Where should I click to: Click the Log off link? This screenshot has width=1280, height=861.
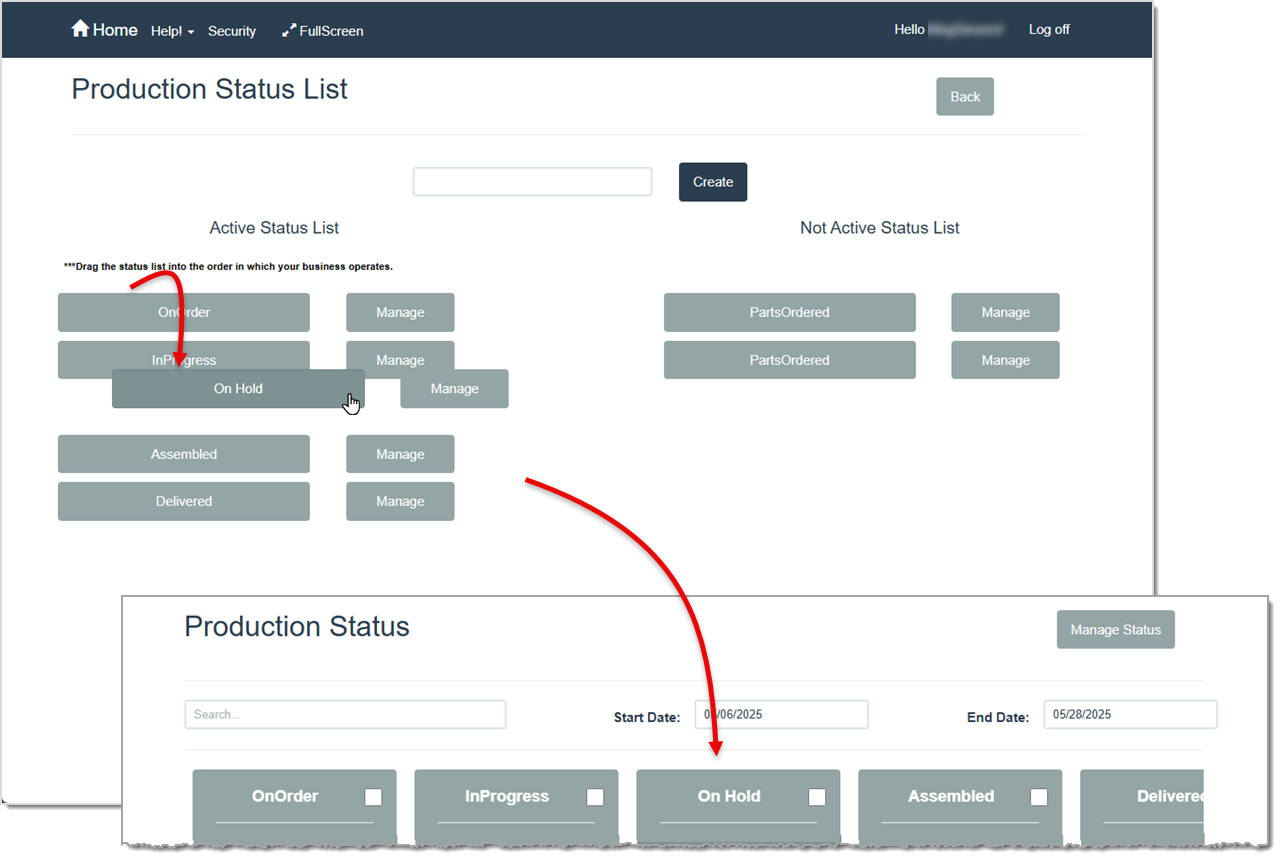click(x=1048, y=29)
